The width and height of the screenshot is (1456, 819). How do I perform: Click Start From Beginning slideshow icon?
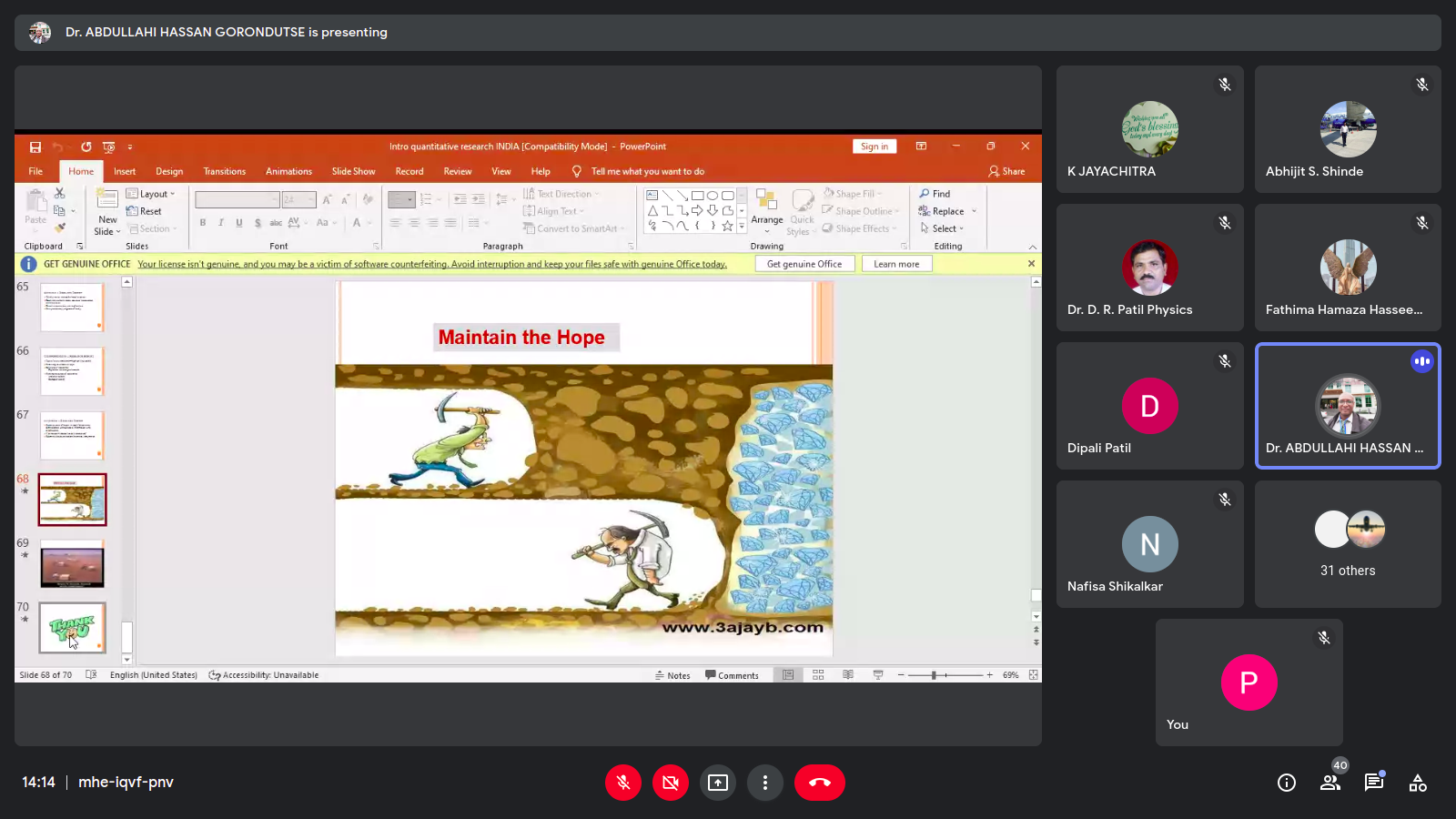tap(109, 147)
